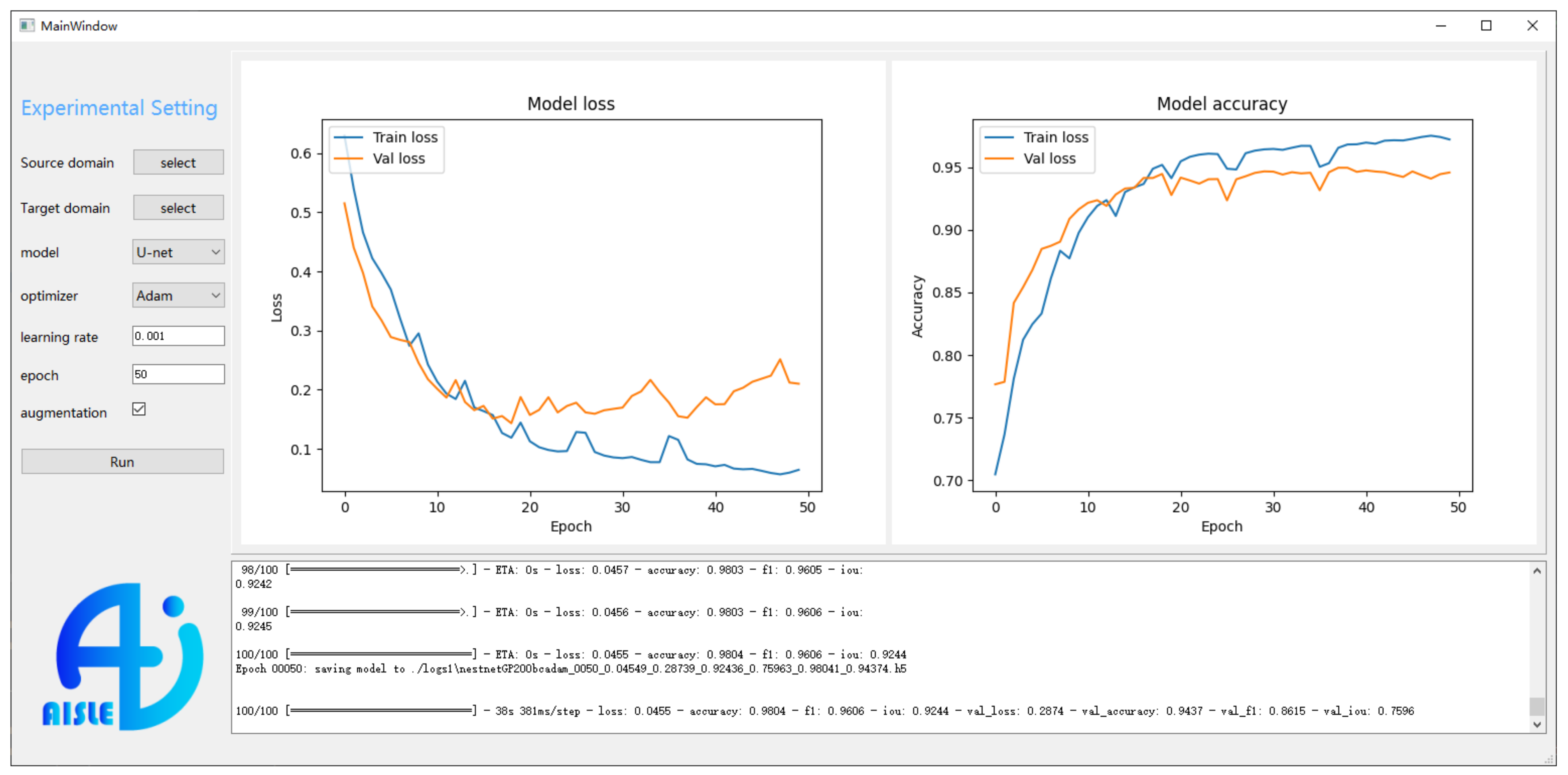Toggle the augmentation checkbox

click(139, 409)
